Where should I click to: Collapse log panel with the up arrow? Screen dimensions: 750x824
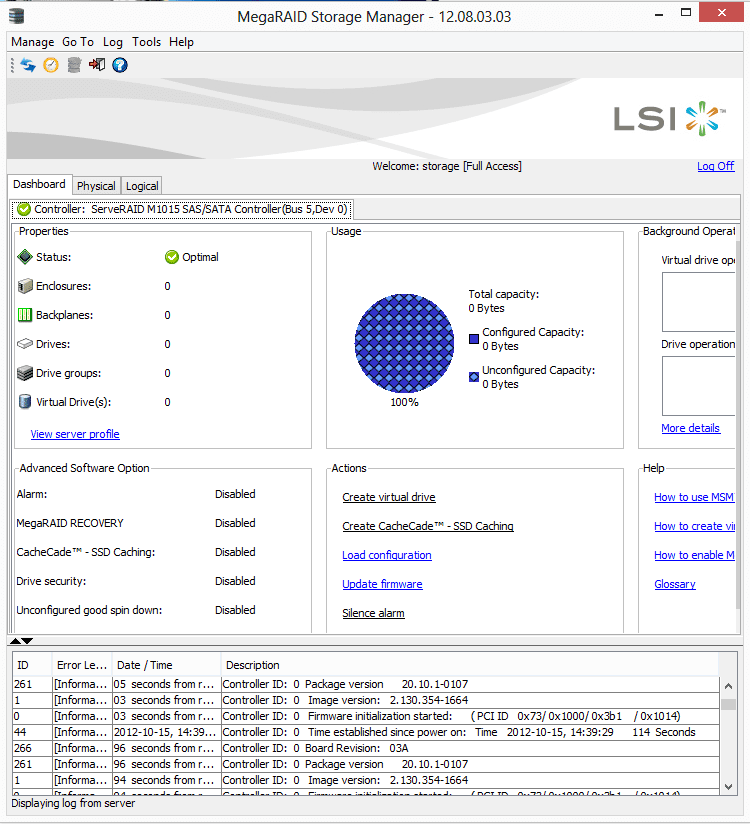click(x=15, y=641)
